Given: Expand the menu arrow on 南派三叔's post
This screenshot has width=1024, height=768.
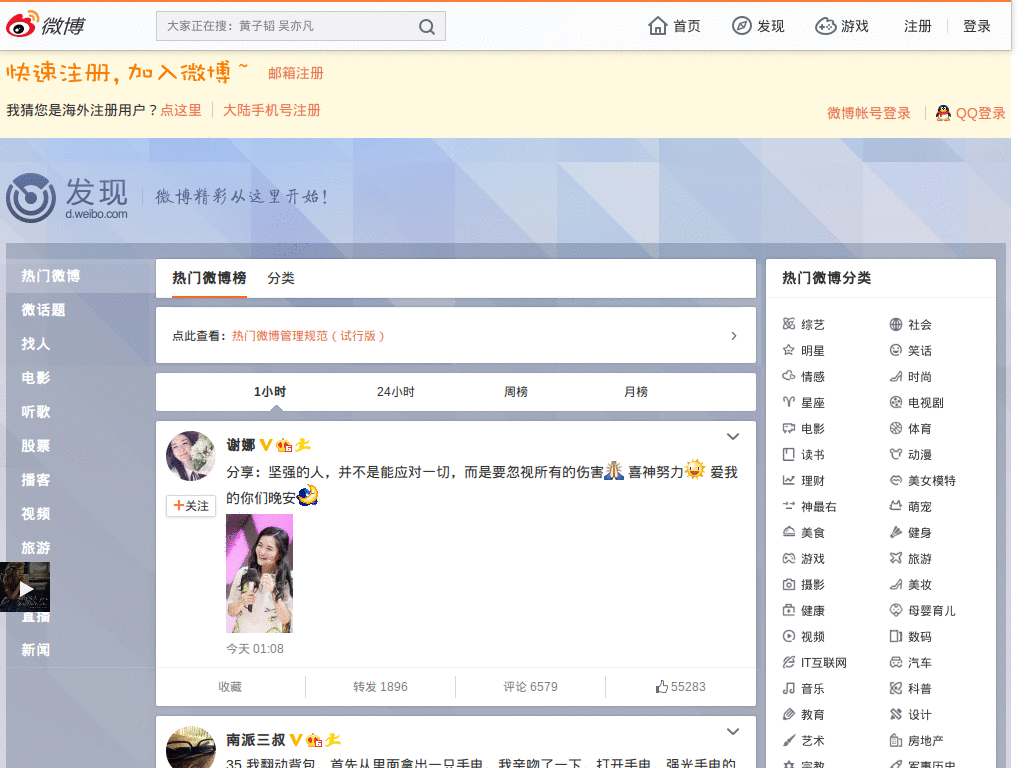Looking at the screenshot, I should coord(733,731).
